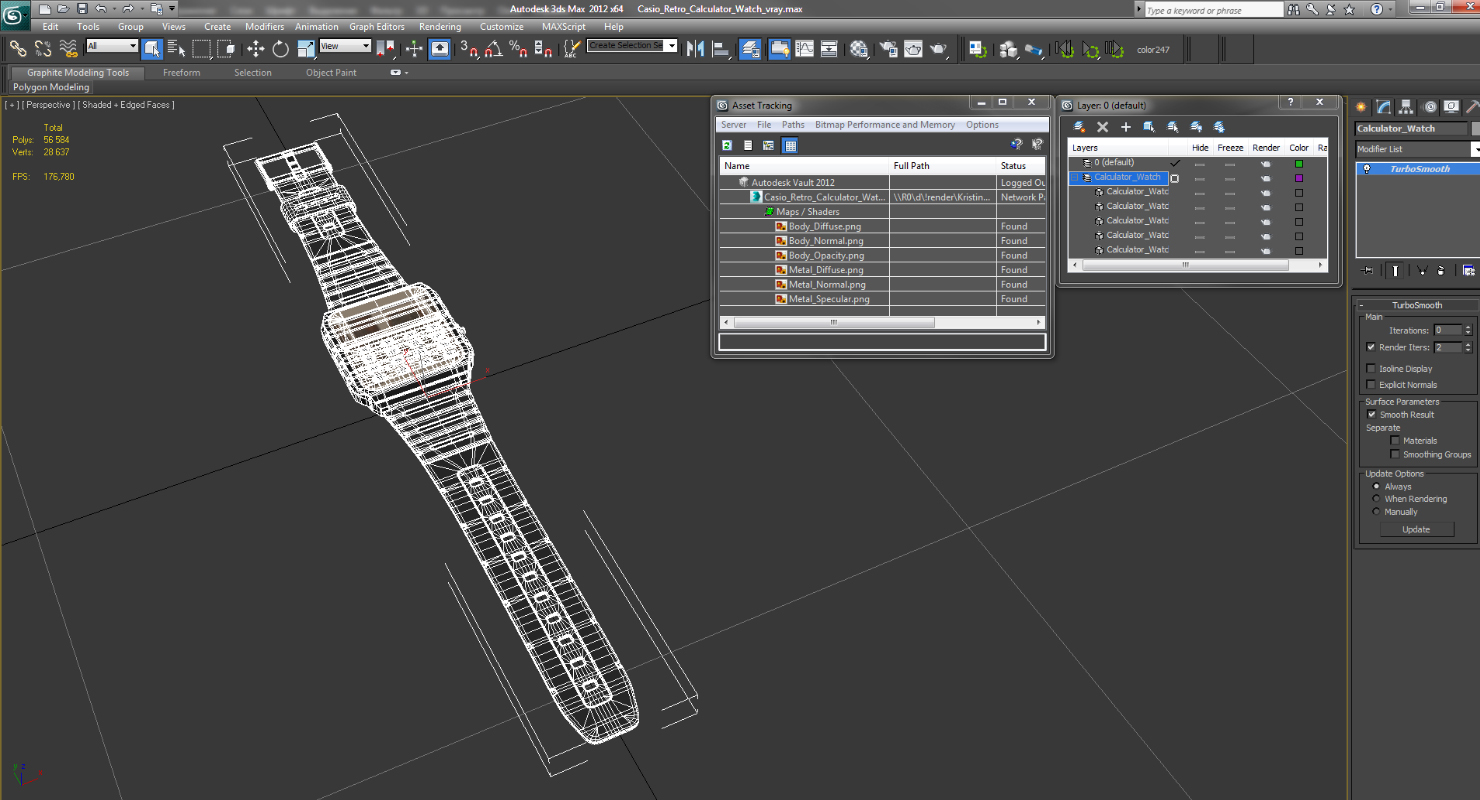Select the Manually update radio button
This screenshot has height=800, width=1480.
(1376, 511)
